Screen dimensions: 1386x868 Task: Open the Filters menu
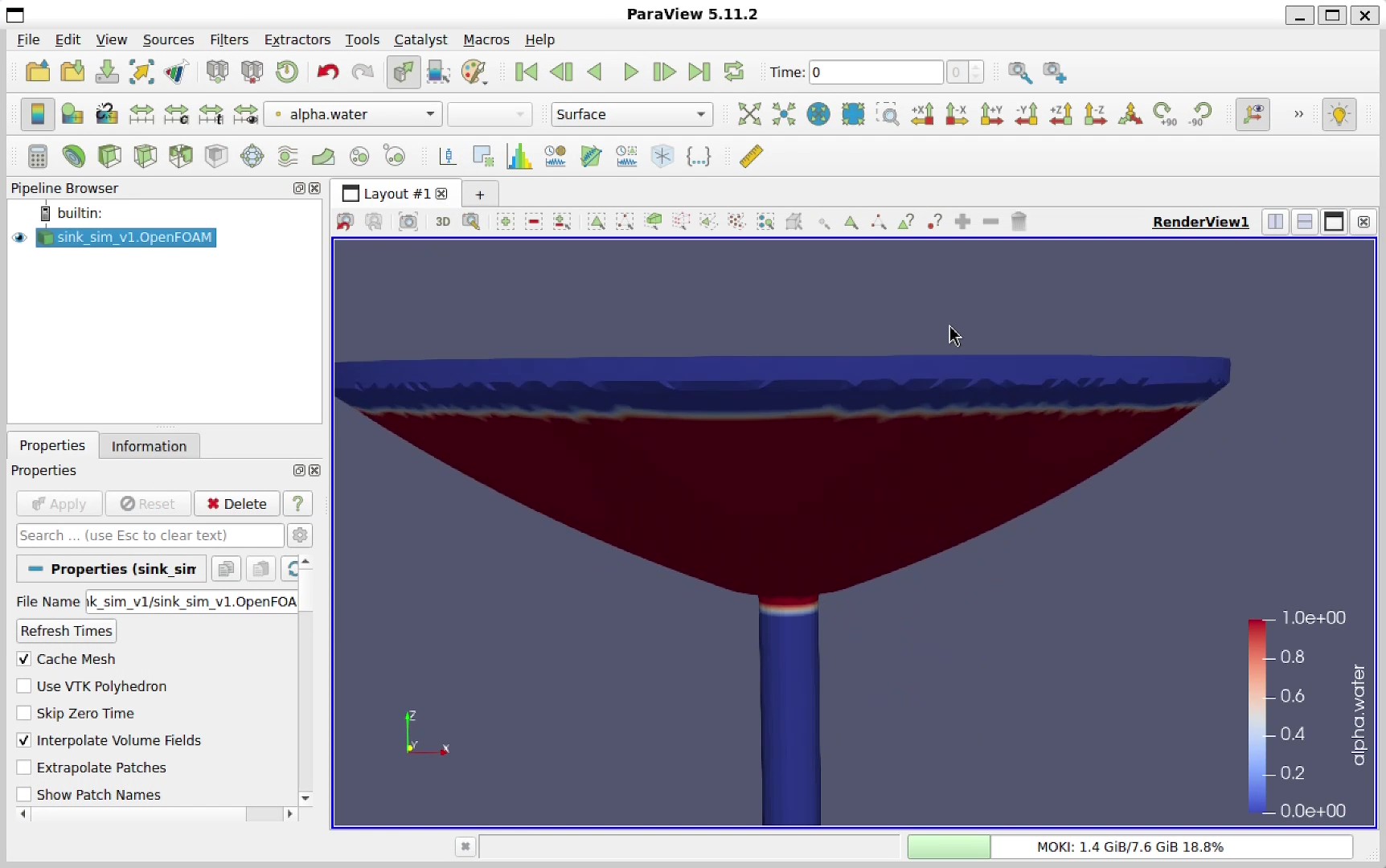click(x=228, y=39)
